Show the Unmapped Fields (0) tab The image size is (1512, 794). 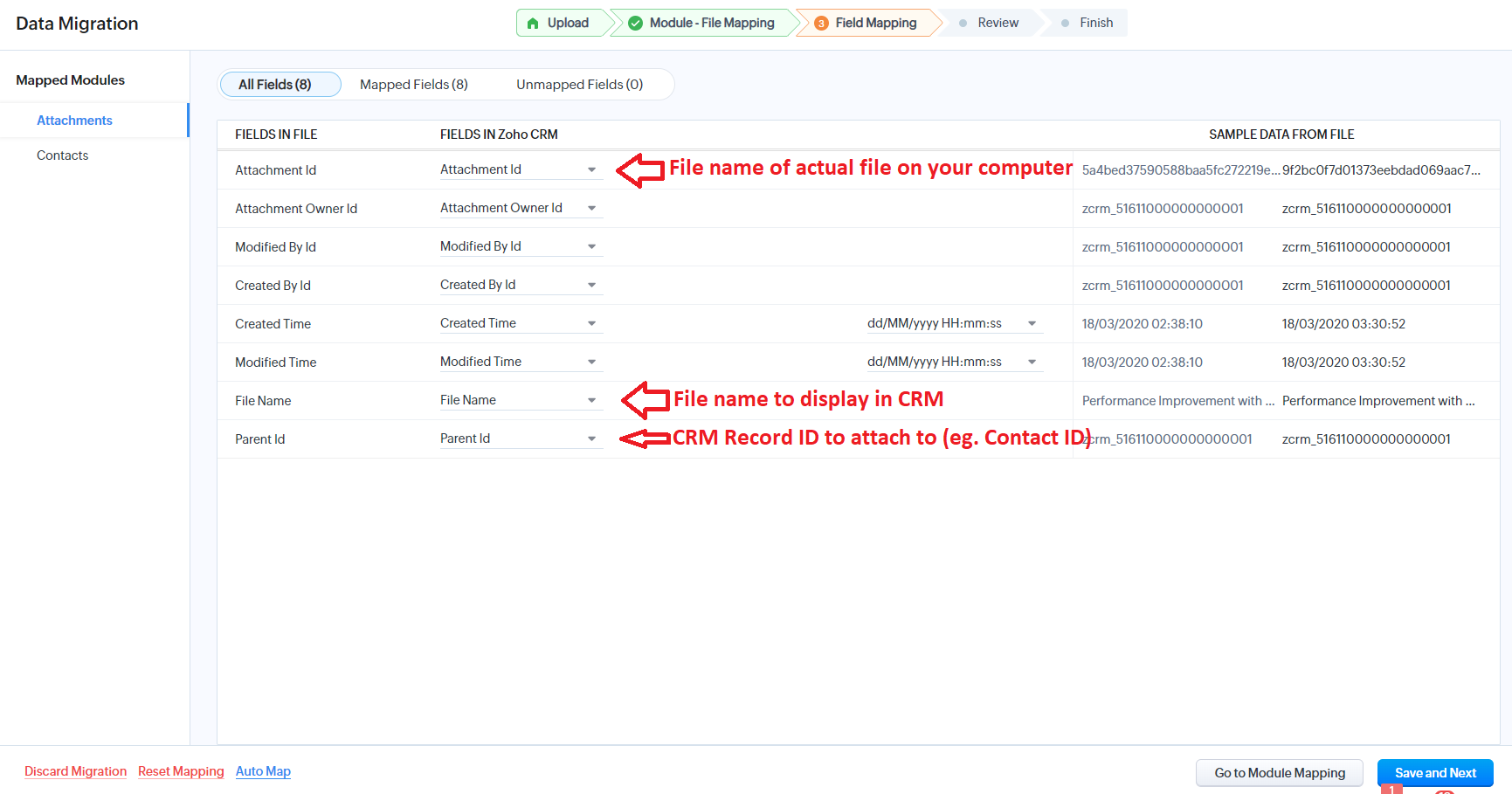click(579, 85)
